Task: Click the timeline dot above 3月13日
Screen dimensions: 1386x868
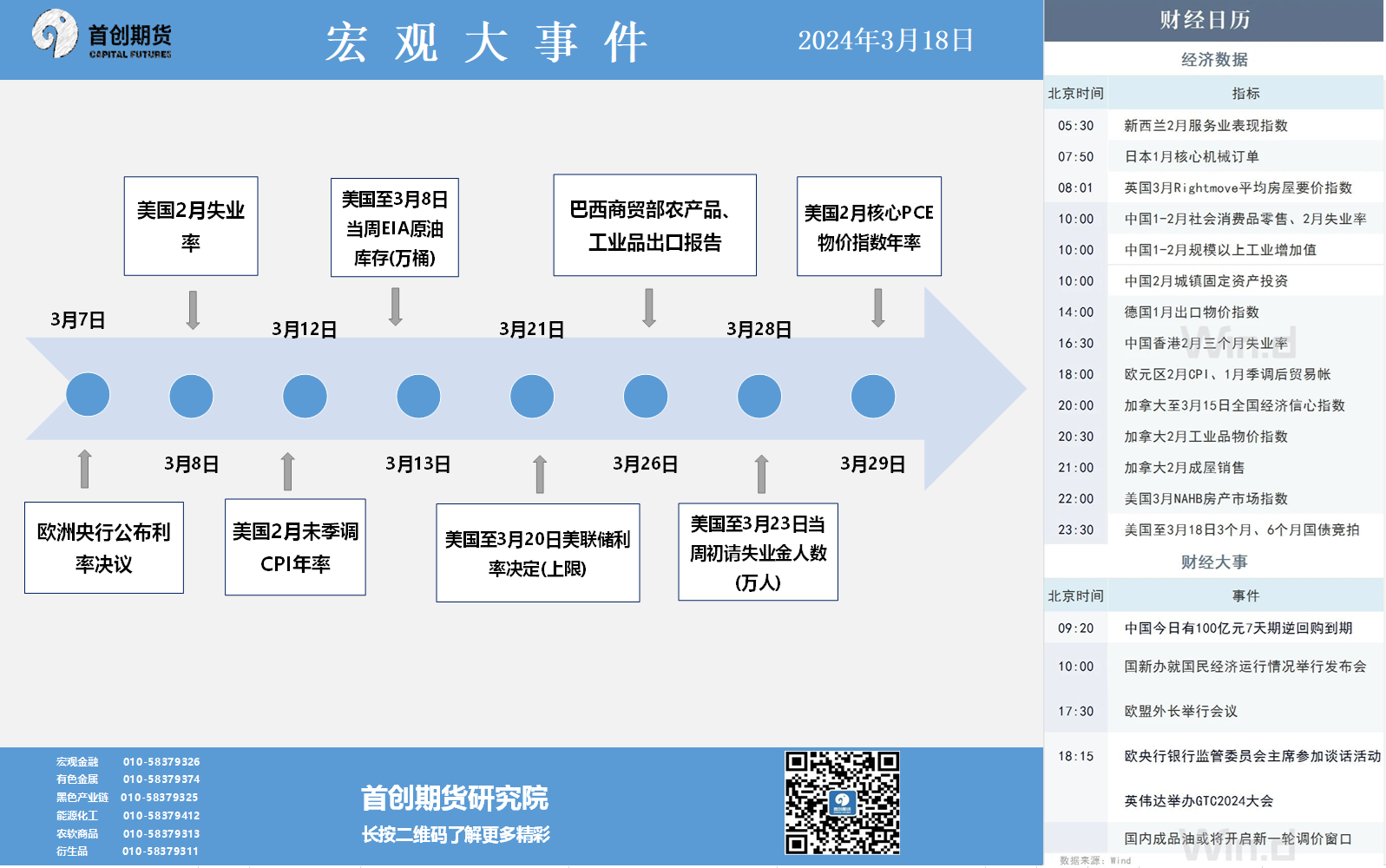Action: (418, 396)
